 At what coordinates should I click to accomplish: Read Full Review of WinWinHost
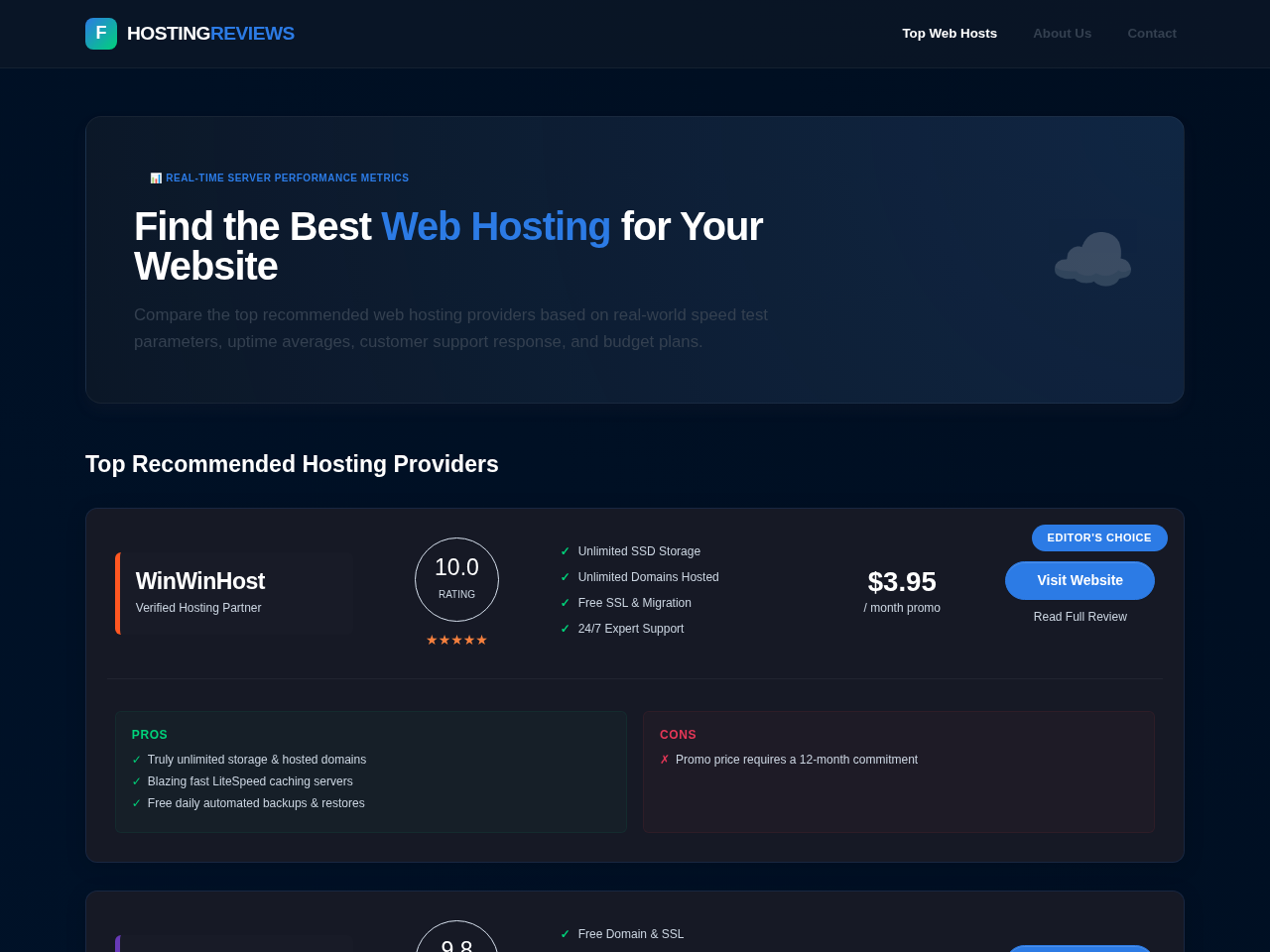[1079, 617]
